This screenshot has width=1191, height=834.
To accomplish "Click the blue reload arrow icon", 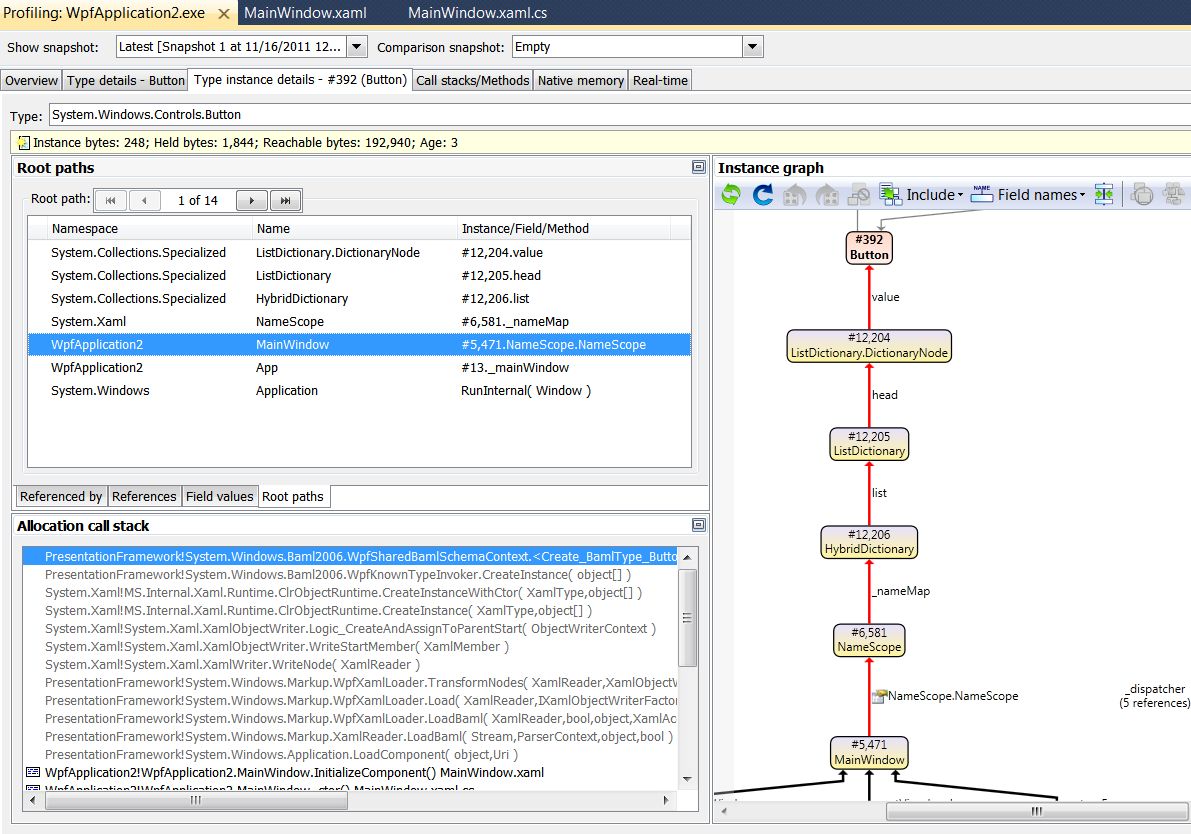I will (x=763, y=195).
